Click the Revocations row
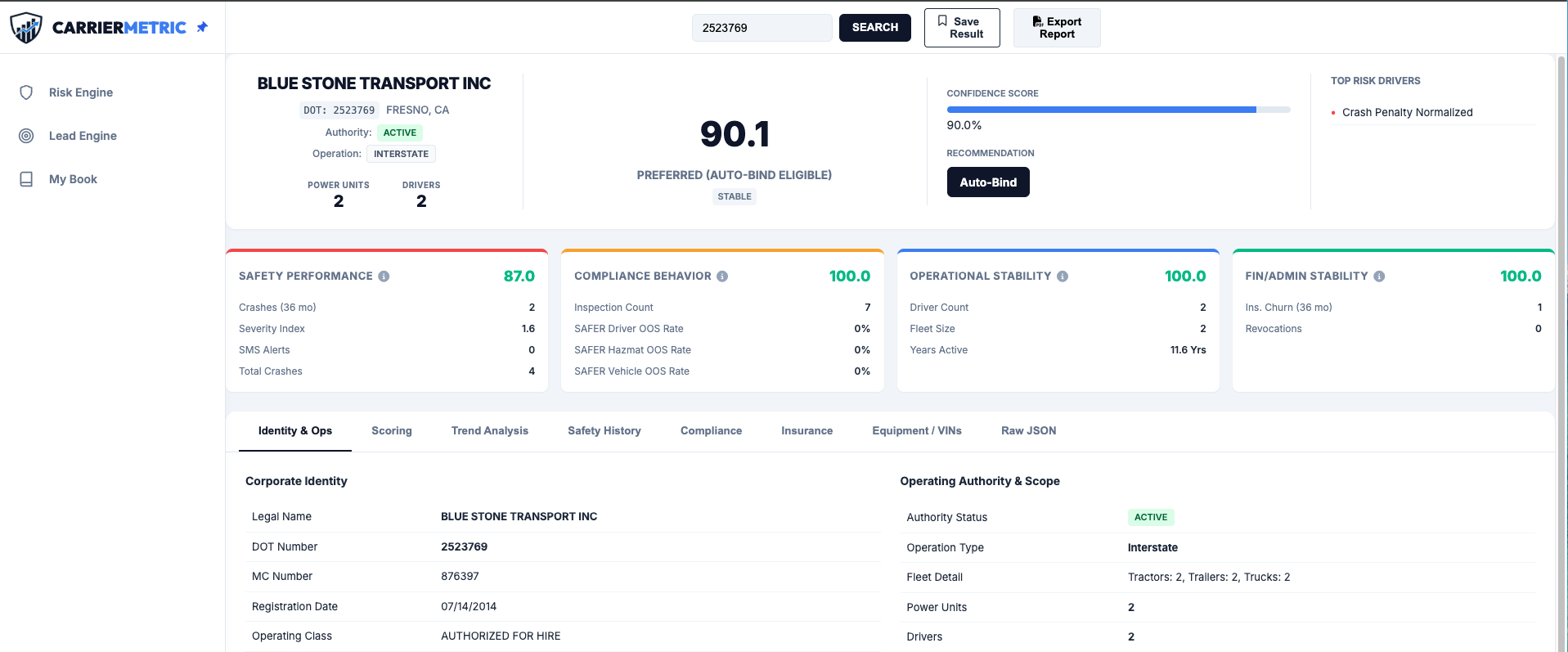Image resolution: width=1568 pixels, height=652 pixels. [x=1393, y=329]
